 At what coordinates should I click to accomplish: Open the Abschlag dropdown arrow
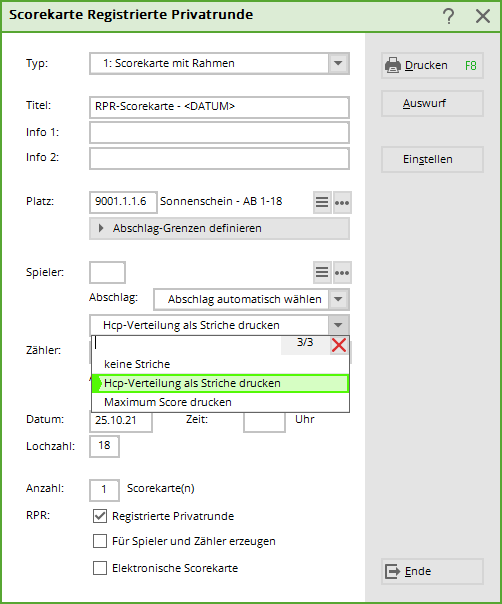click(338, 299)
